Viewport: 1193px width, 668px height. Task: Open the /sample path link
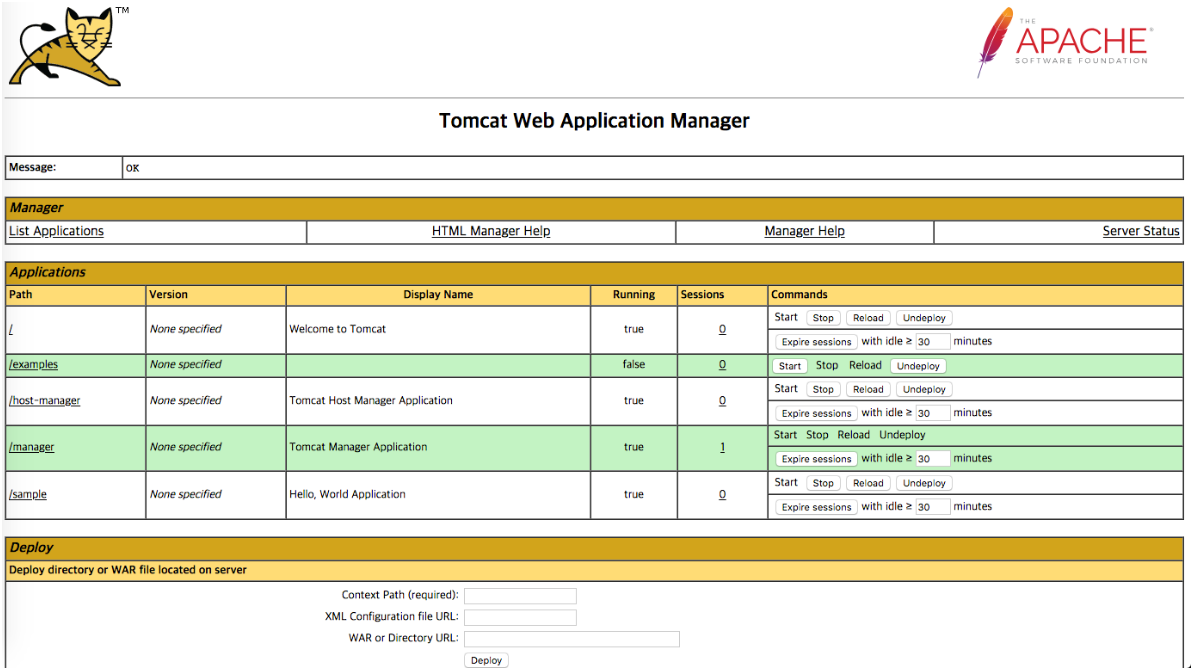click(27, 495)
